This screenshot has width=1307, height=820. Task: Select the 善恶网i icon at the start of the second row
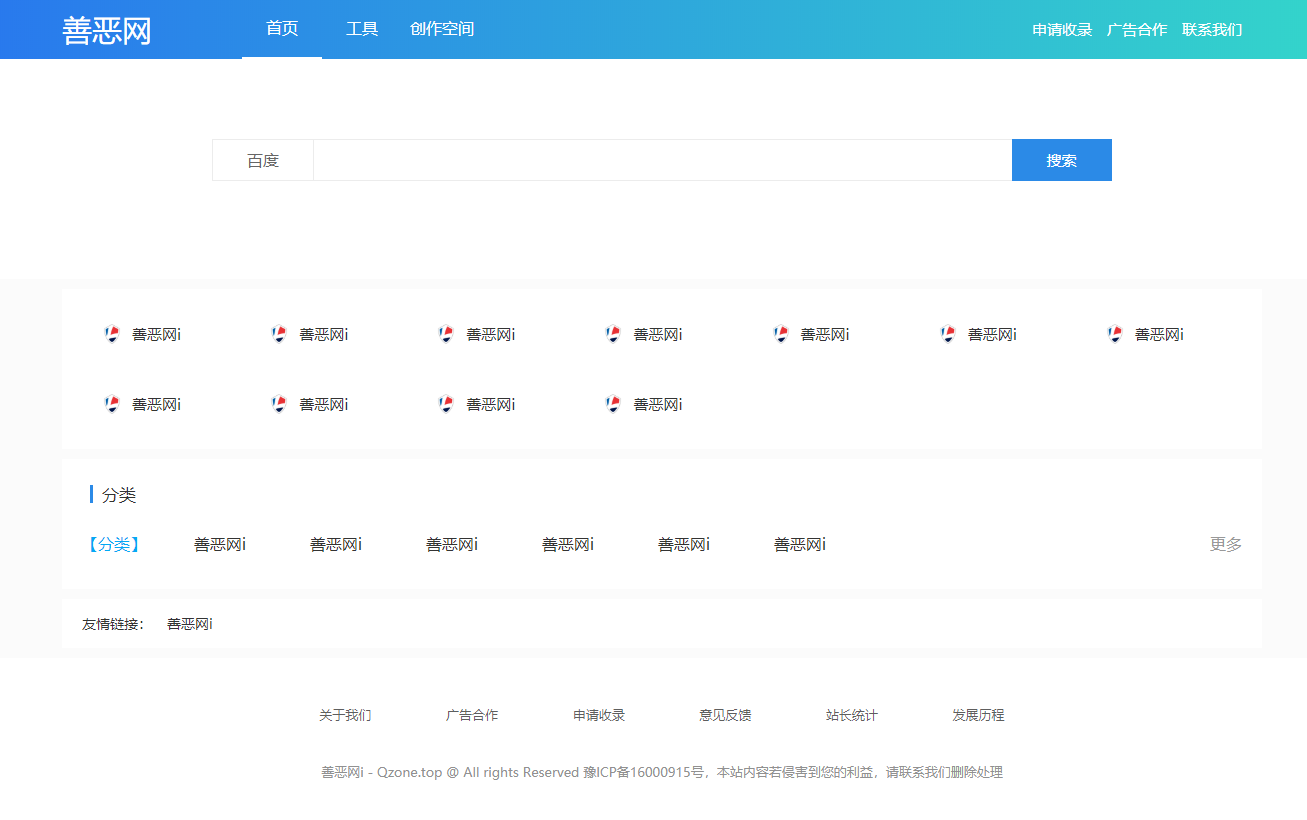tap(145, 404)
